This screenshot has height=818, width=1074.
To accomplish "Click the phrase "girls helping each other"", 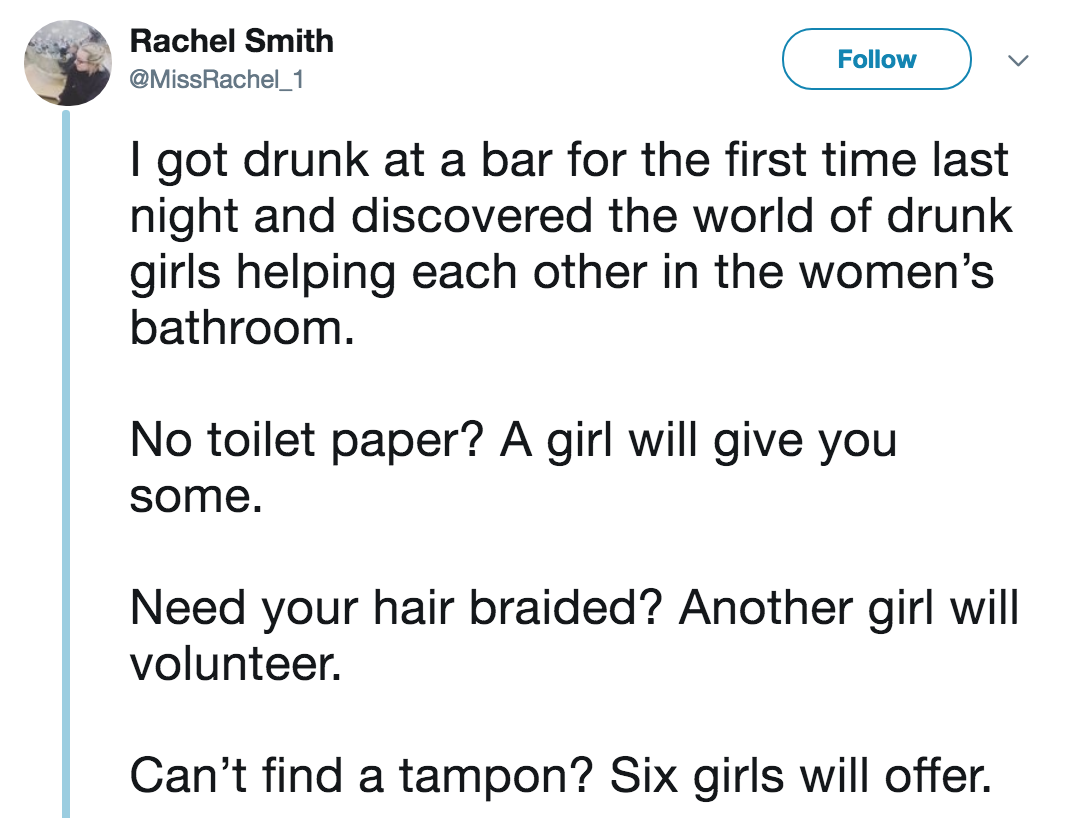I will tap(388, 273).
